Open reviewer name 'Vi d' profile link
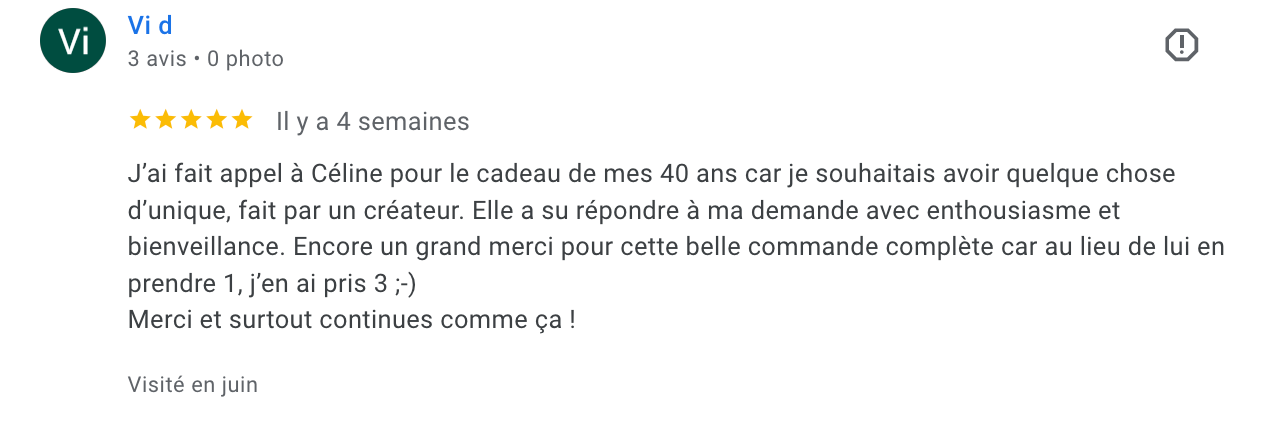Image resolution: width=1268 pixels, height=428 pixels. [x=150, y=26]
